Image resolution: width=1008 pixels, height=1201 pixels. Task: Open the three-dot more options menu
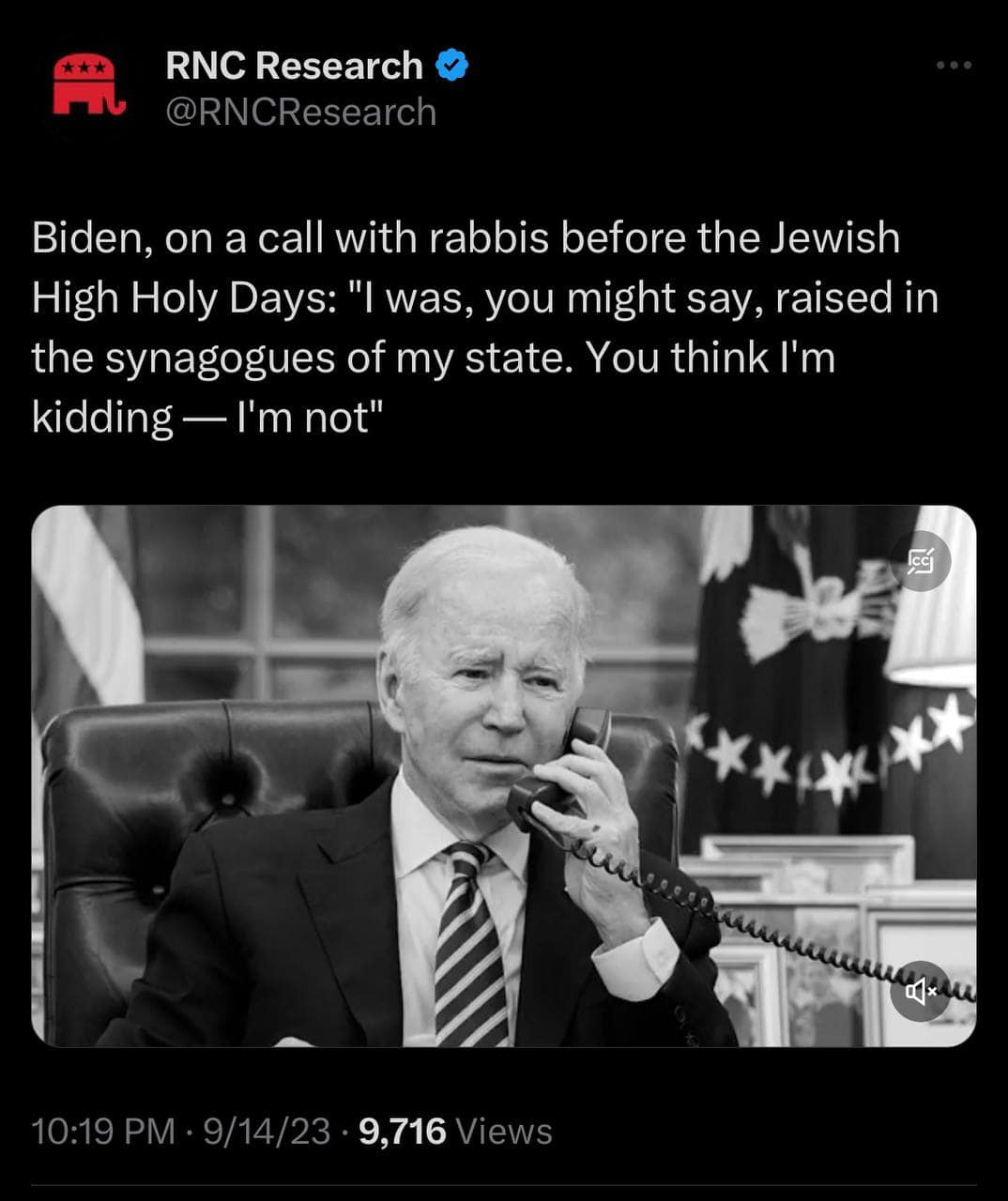click(954, 65)
